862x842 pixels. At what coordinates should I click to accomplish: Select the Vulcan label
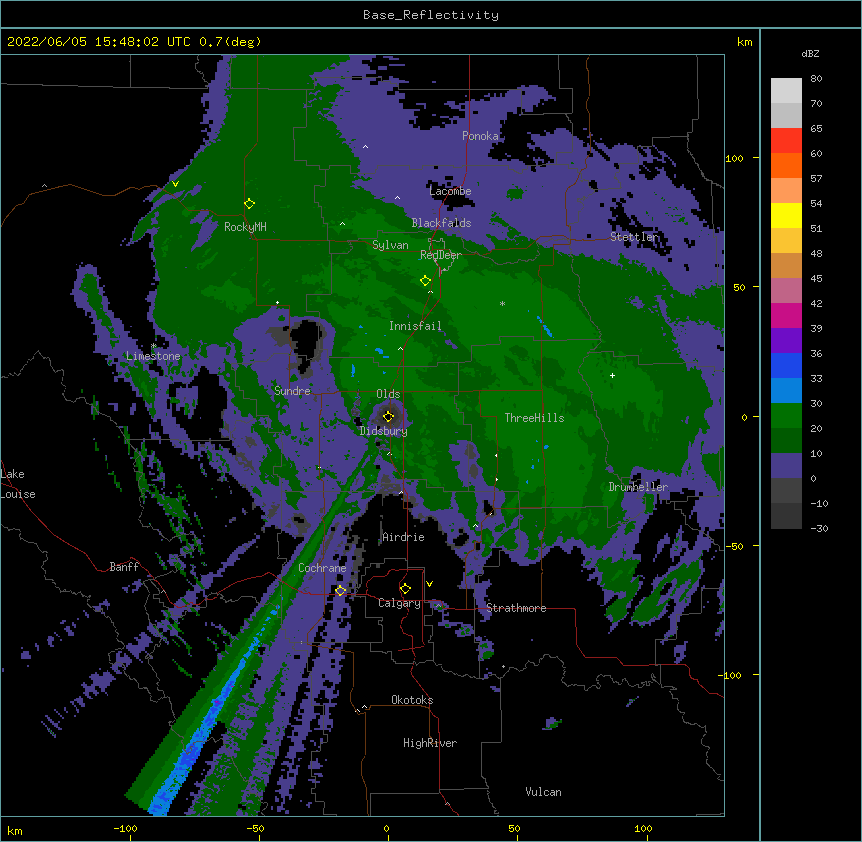point(544,792)
